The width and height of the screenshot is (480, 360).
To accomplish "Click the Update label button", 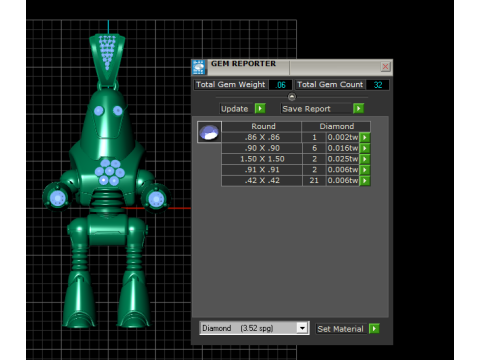I will coord(236,109).
